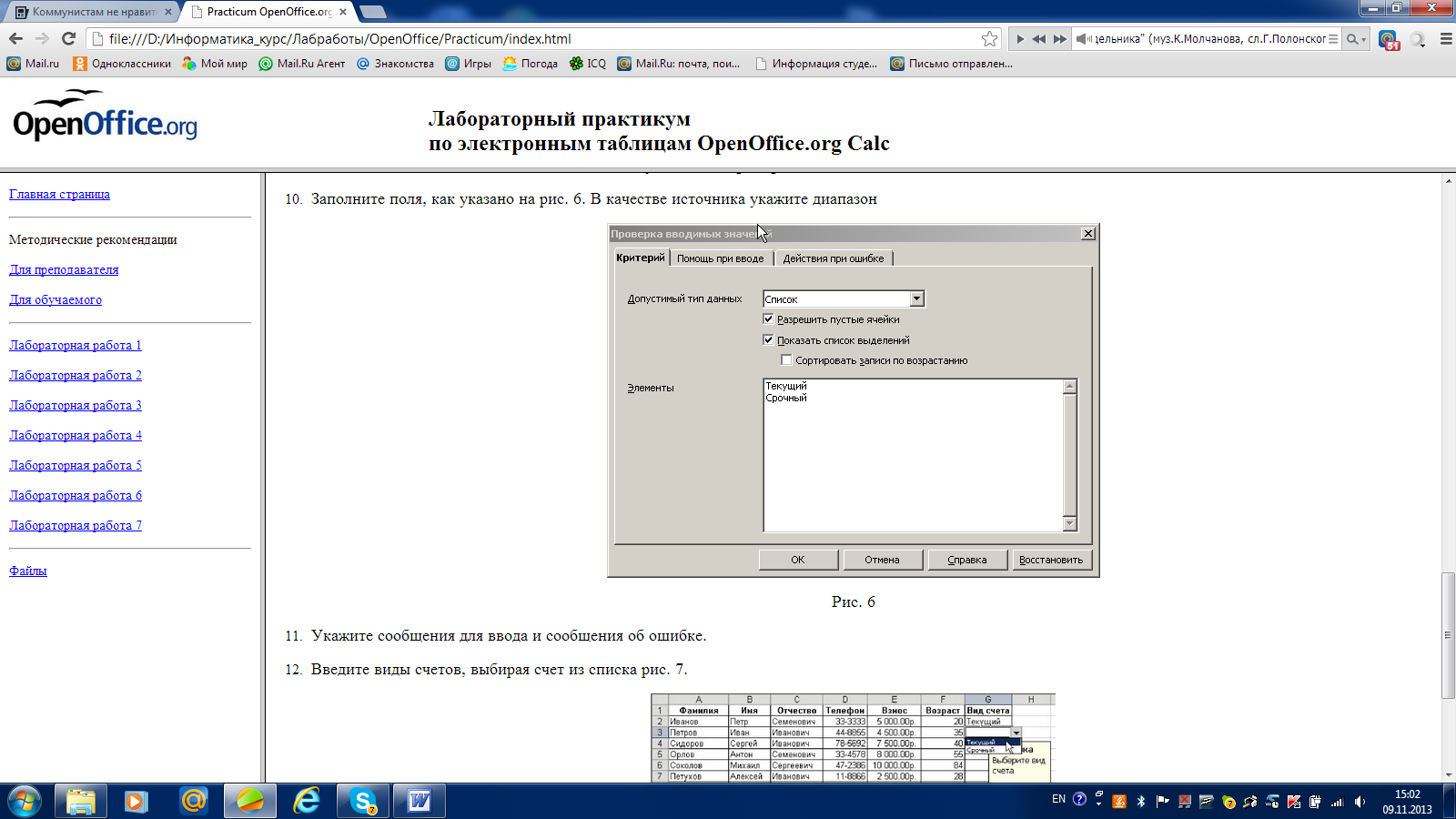Click the system tray volume speaker icon
The width and height of the screenshot is (1456, 819).
[1360, 802]
